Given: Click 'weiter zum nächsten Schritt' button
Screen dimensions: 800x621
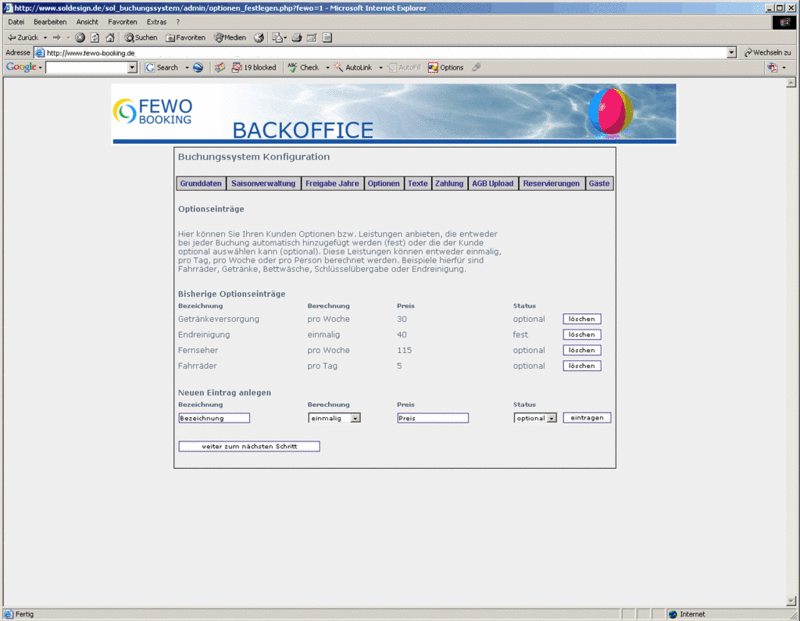Looking at the screenshot, I should click(x=249, y=446).
